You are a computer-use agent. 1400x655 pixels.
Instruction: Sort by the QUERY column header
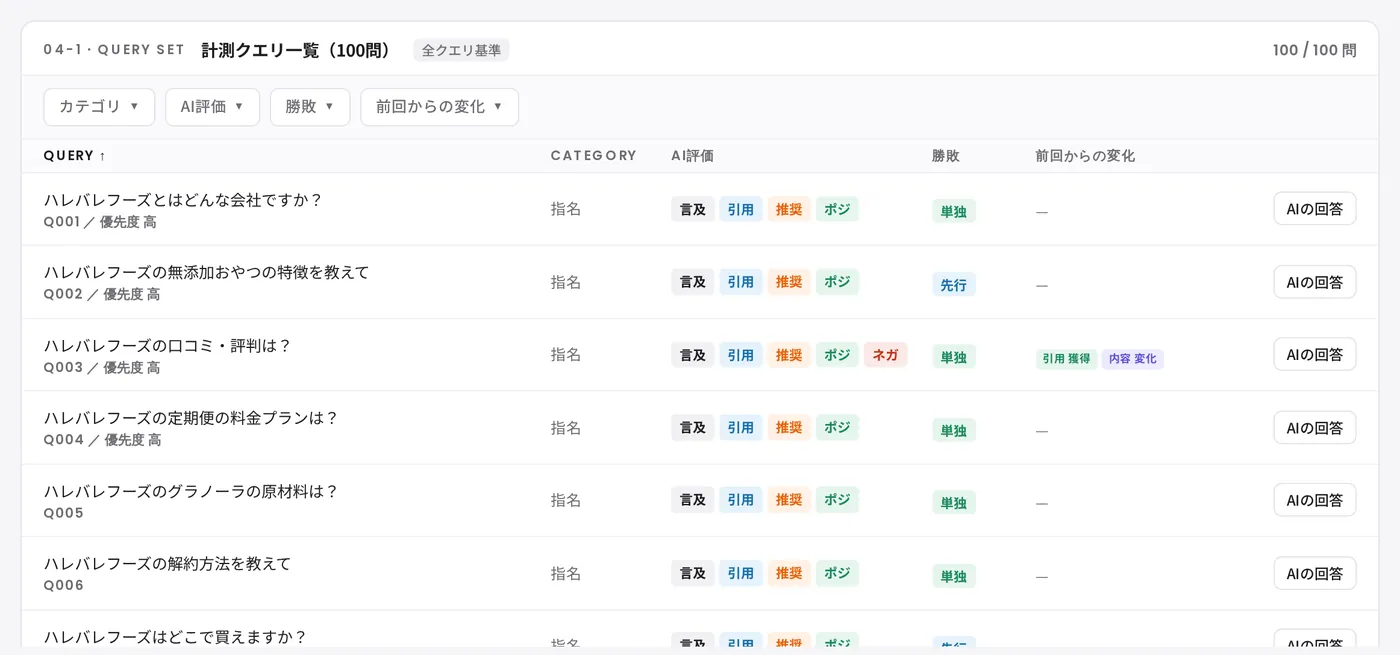[x=75, y=156]
